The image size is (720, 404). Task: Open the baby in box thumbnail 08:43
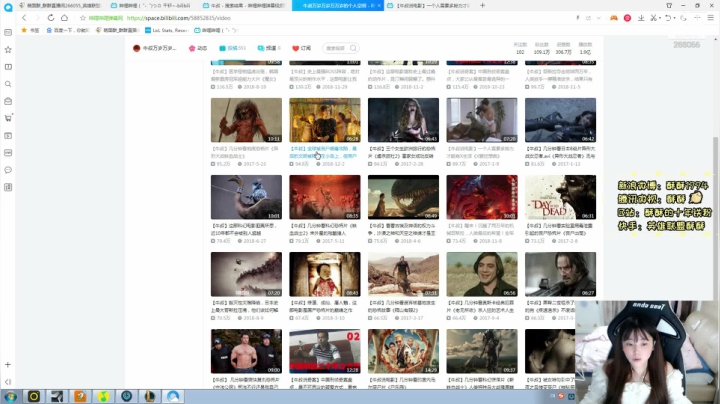325,274
